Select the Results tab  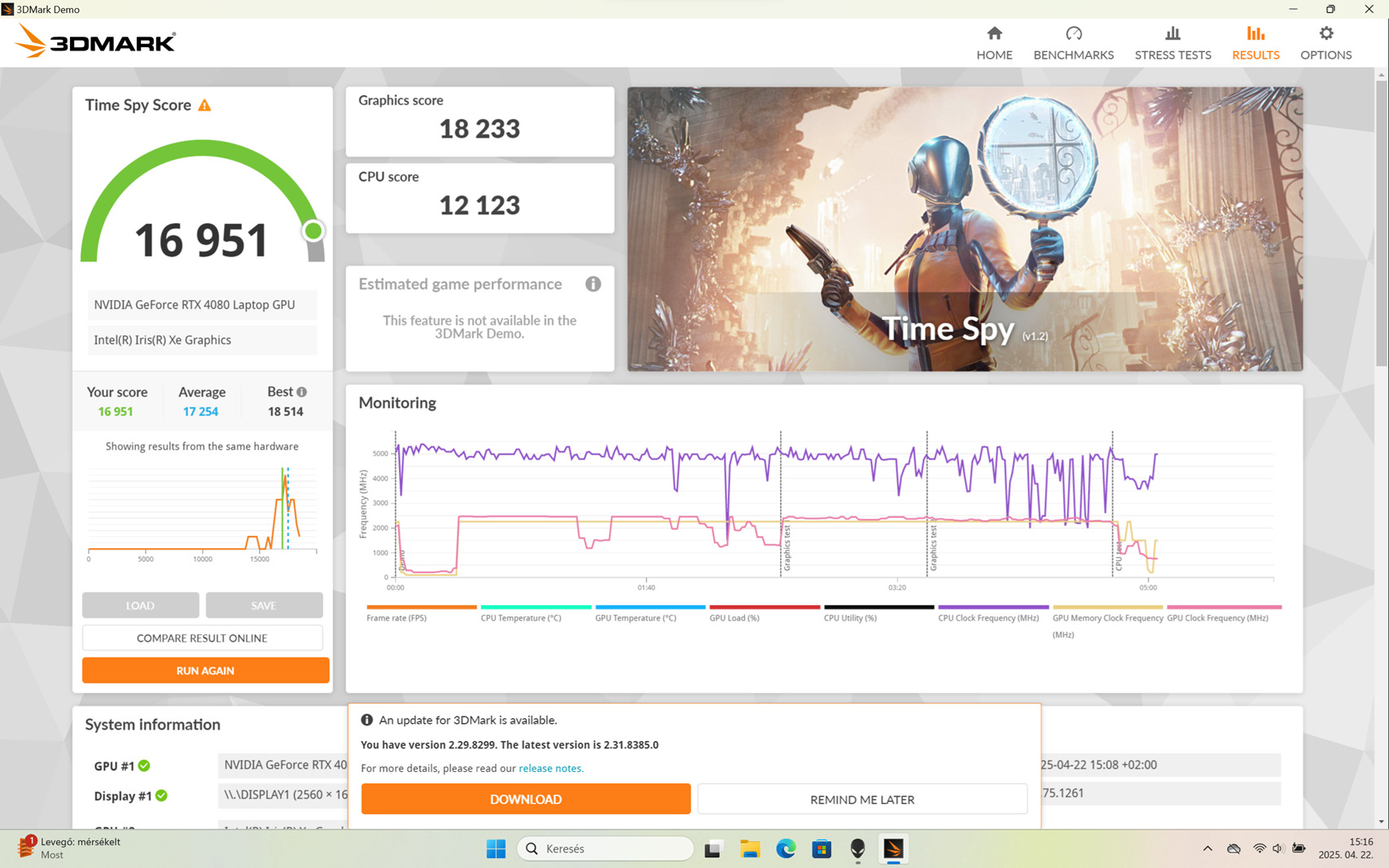click(x=1255, y=43)
